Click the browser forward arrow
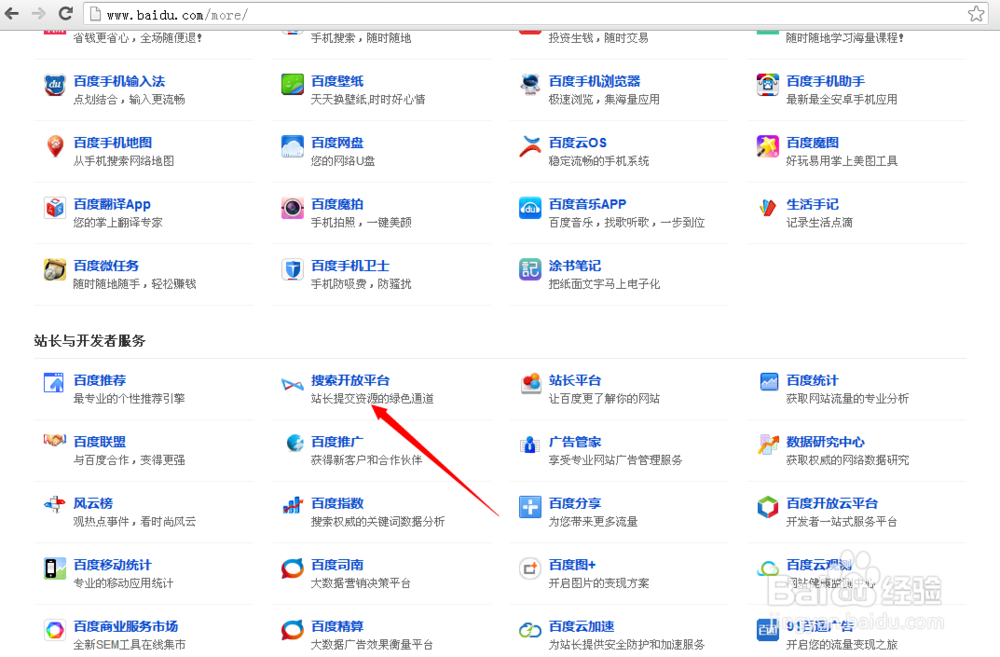1000x657 pixels. click(x=38, y=13)
